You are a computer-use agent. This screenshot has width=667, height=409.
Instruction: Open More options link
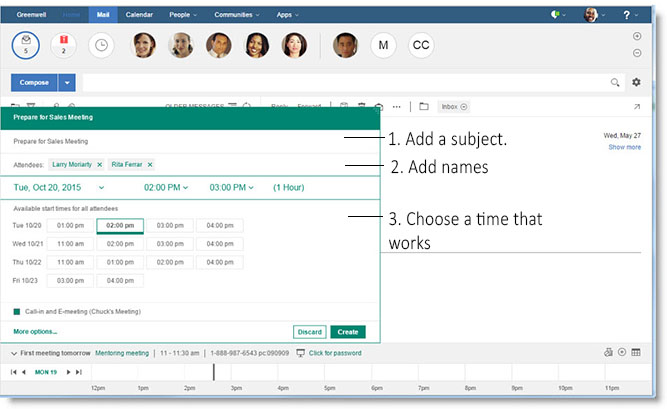point(35,332)
